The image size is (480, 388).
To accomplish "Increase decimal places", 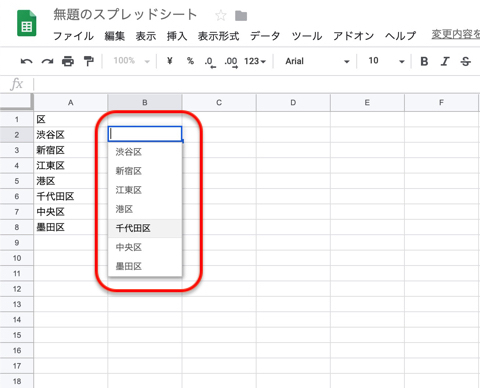I will tap(231, 62).
